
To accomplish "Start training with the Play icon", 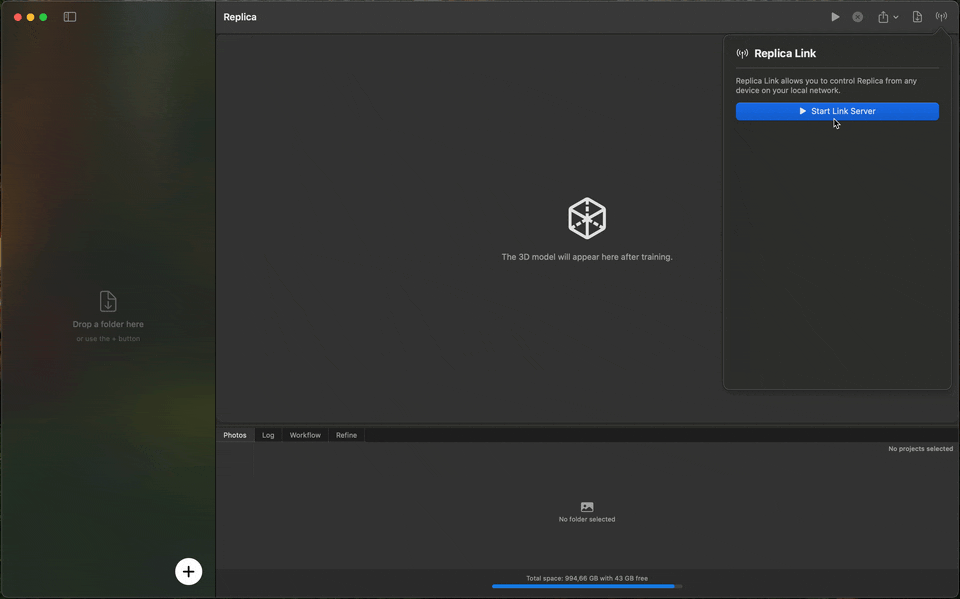I will tap(835, 16).
